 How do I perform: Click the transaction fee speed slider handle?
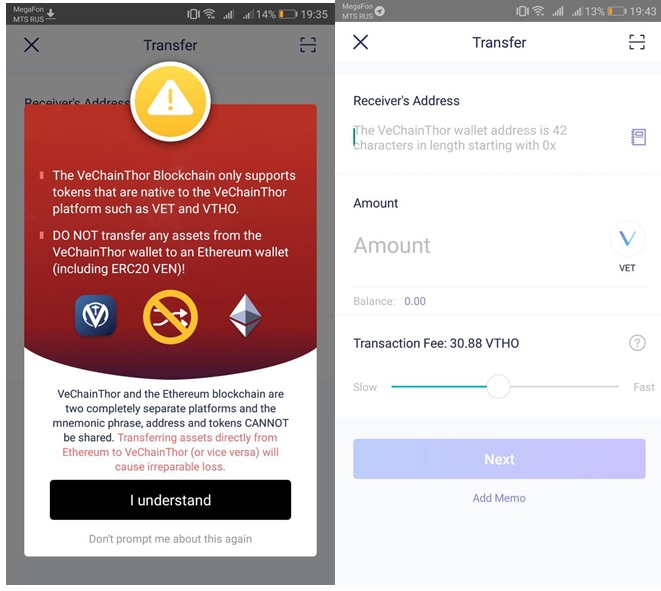click(x=498, y=386)
